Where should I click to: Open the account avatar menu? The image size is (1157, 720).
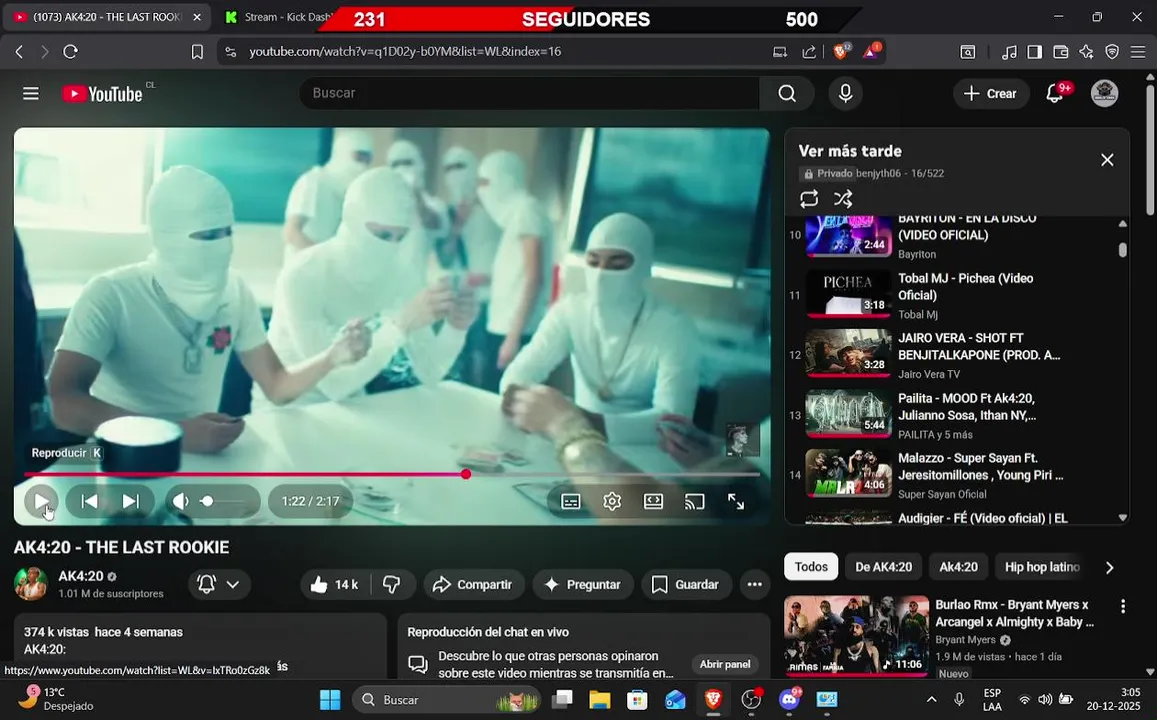(1105, 94)
